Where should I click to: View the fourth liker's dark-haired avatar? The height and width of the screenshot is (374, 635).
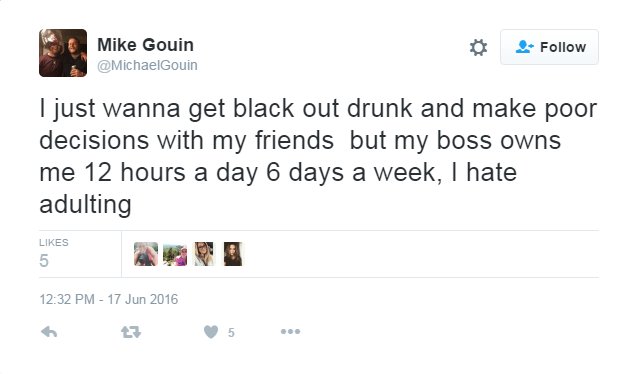(233, 254)
